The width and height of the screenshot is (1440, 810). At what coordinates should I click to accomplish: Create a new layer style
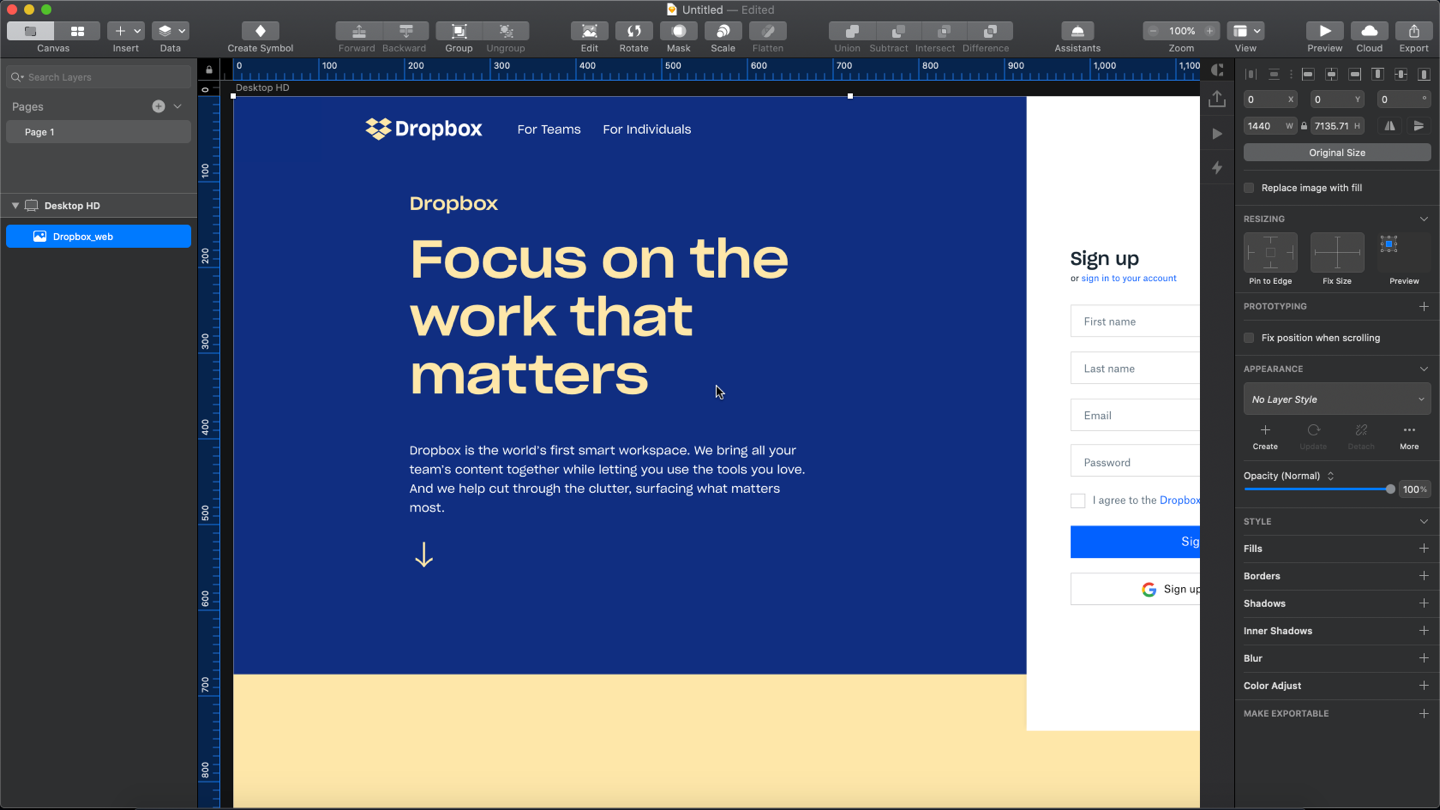[1265, 436]
